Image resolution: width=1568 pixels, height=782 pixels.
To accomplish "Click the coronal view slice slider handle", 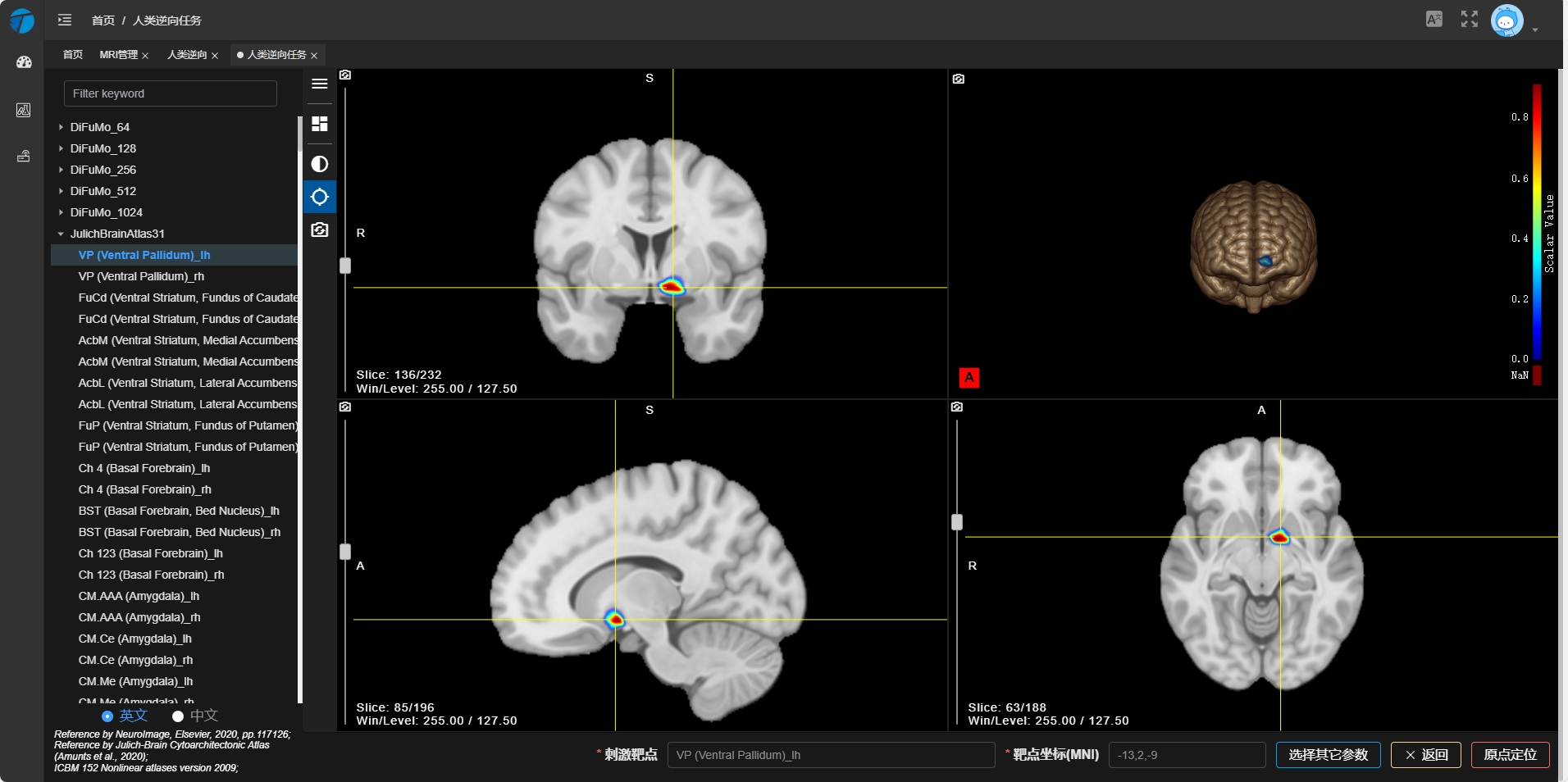I will pyautogui.click(x=345, y=266).
